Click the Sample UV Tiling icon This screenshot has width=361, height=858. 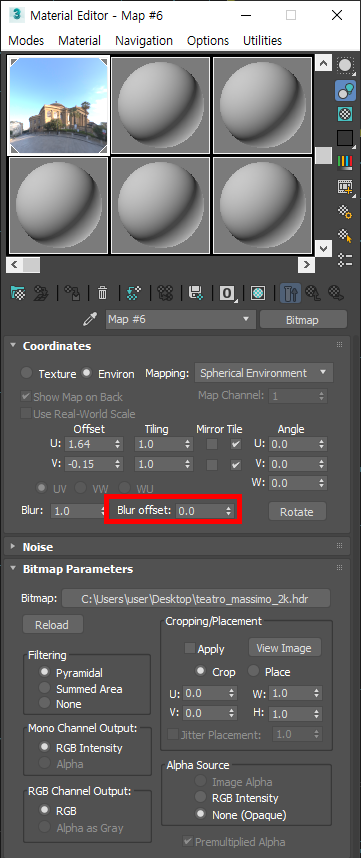click(x=345, y=138)
